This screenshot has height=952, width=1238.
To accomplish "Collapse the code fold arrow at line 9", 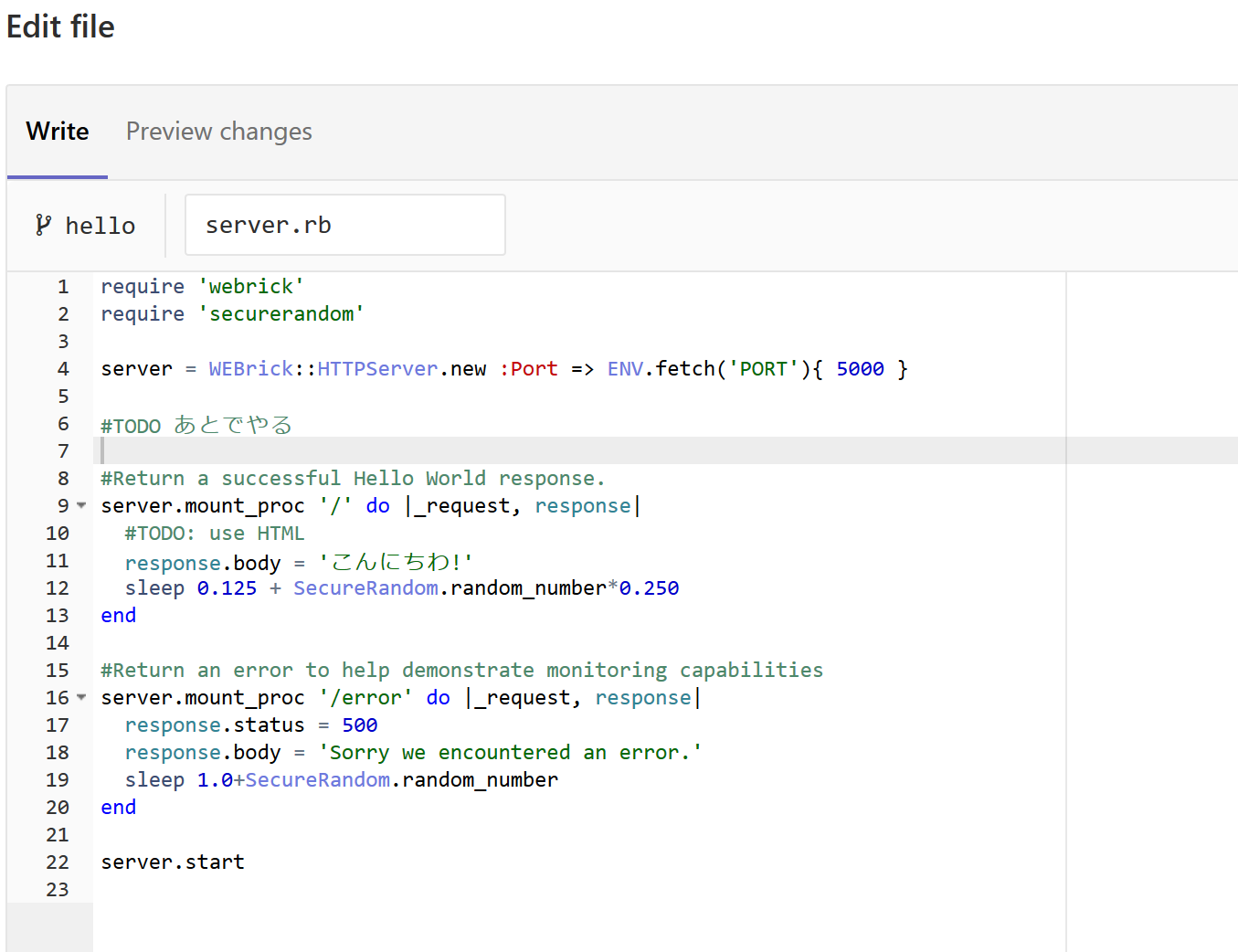I will (81, 505).
